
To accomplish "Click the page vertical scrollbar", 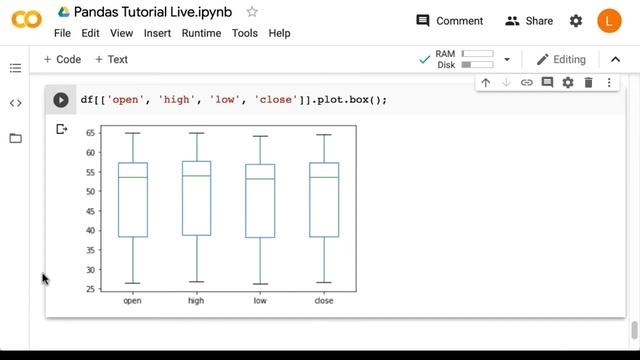I will tap(634, 330).
